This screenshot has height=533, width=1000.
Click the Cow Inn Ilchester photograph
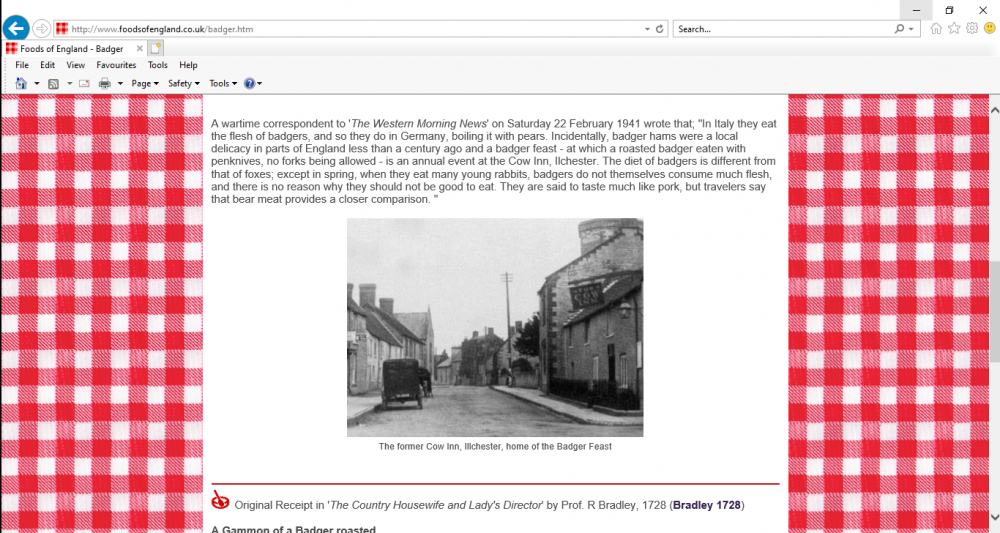coord(495,328)
